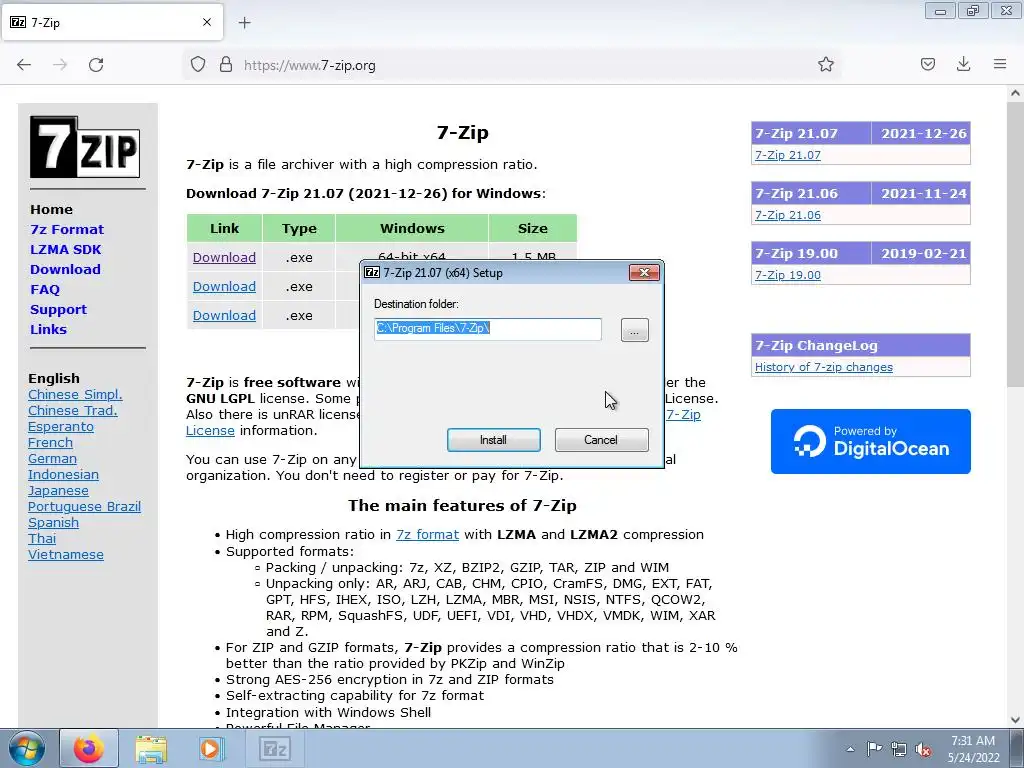
Task: Open the Windows Start menu
Action: [26, 749]
